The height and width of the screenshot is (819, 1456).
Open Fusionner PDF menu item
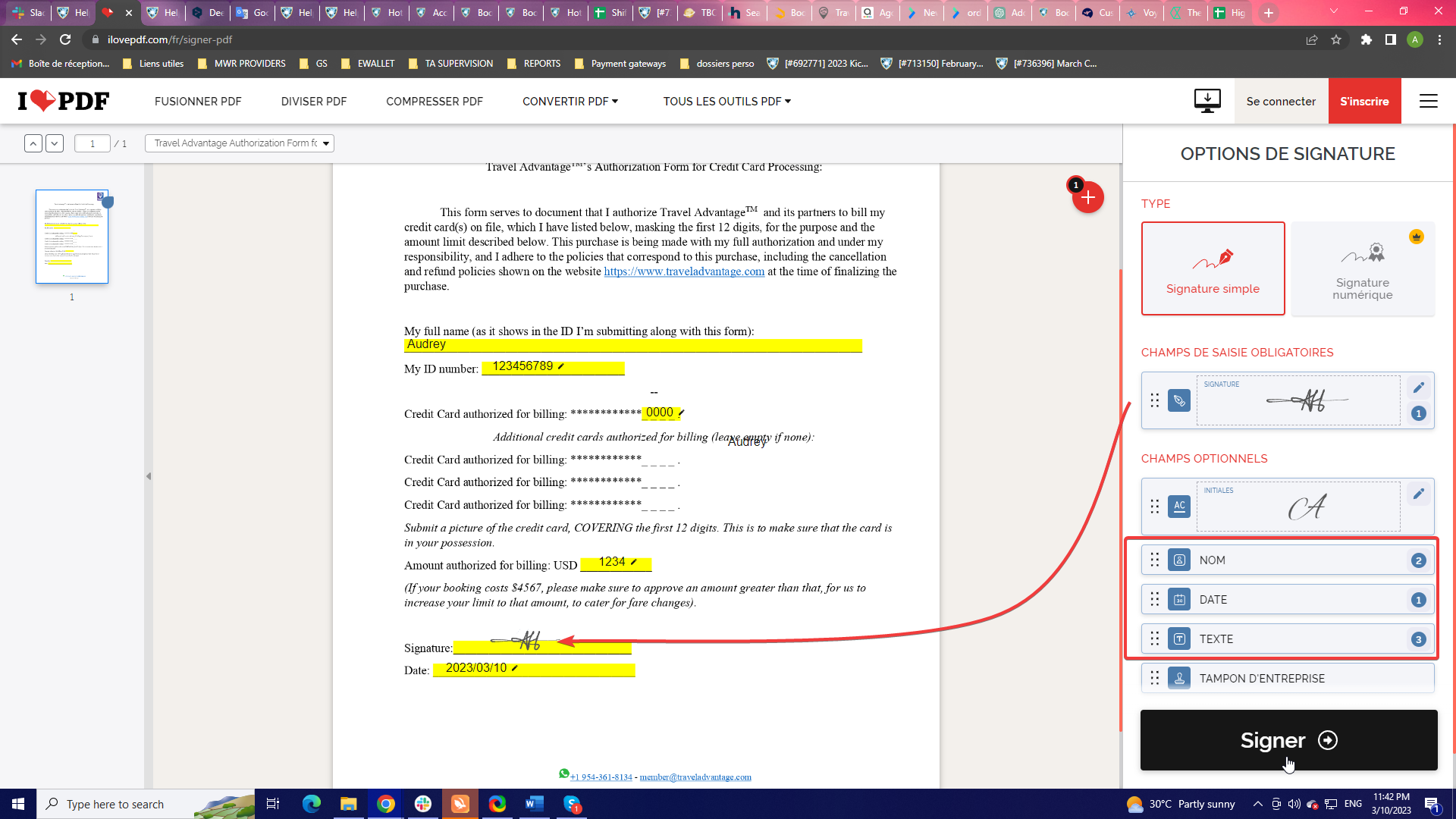pos(198,101)
